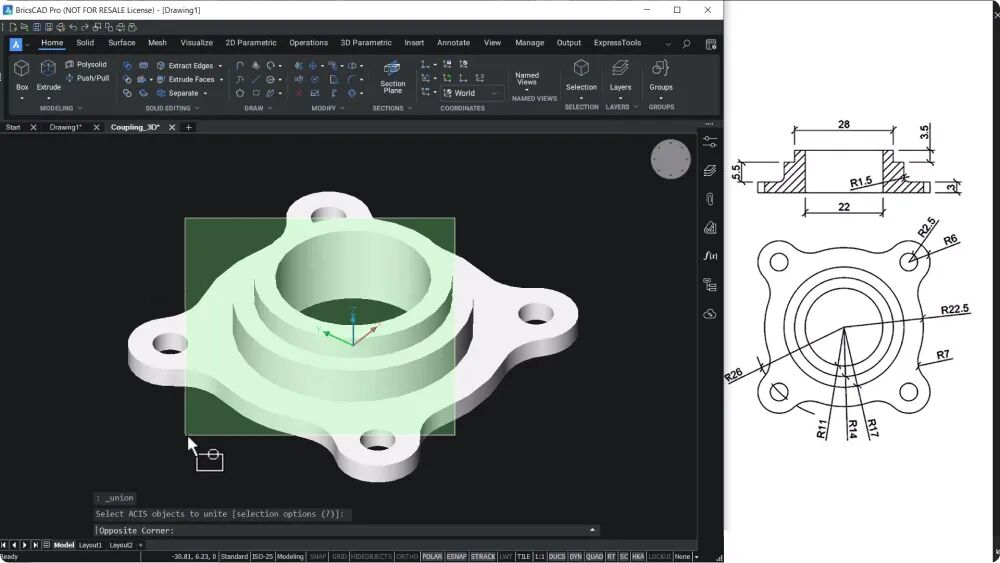Add a new drawing tab with plus button
Screen dimensions: 1000x563
pos(188,128)
